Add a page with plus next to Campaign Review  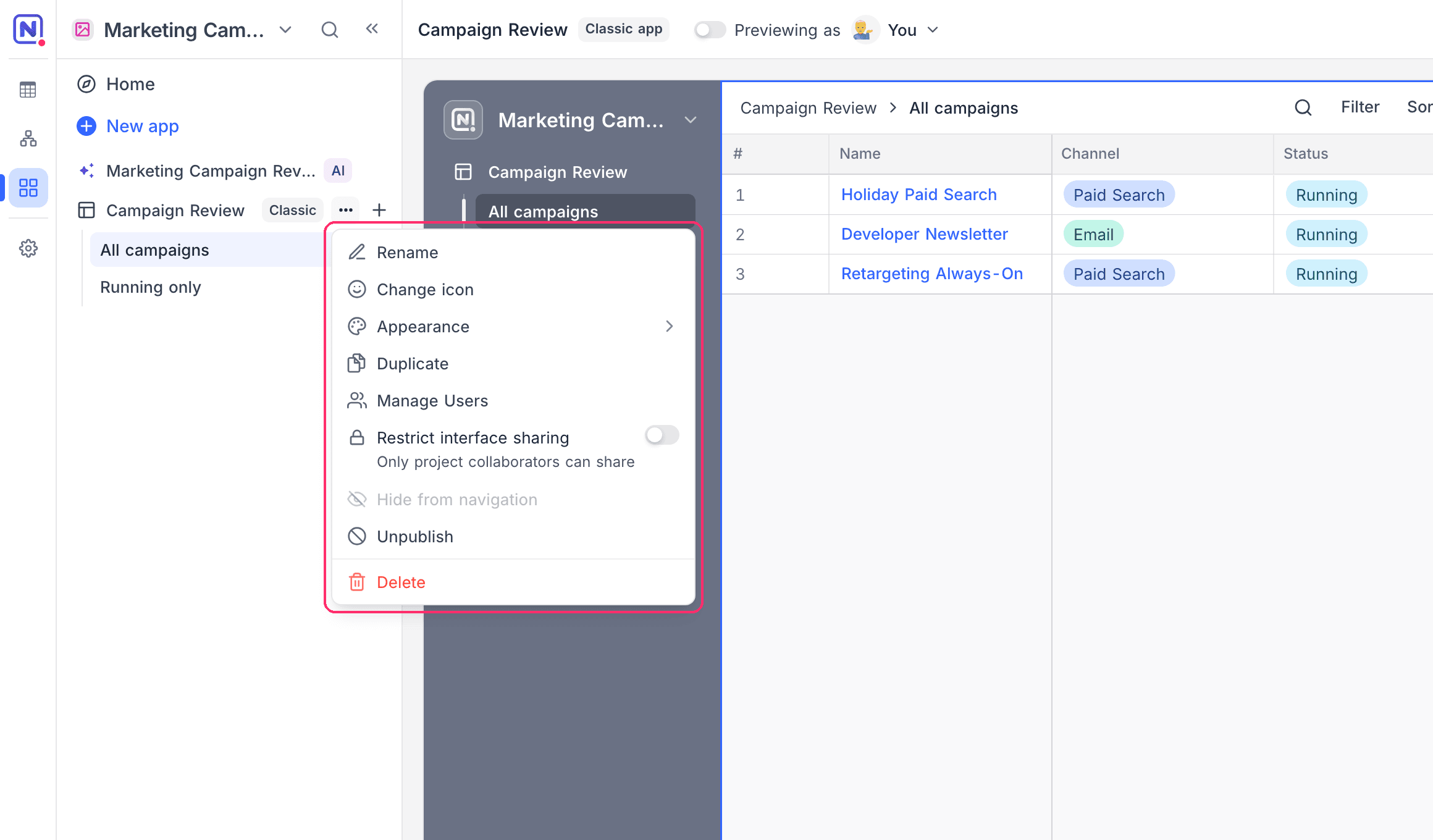(x=379, y=210)
